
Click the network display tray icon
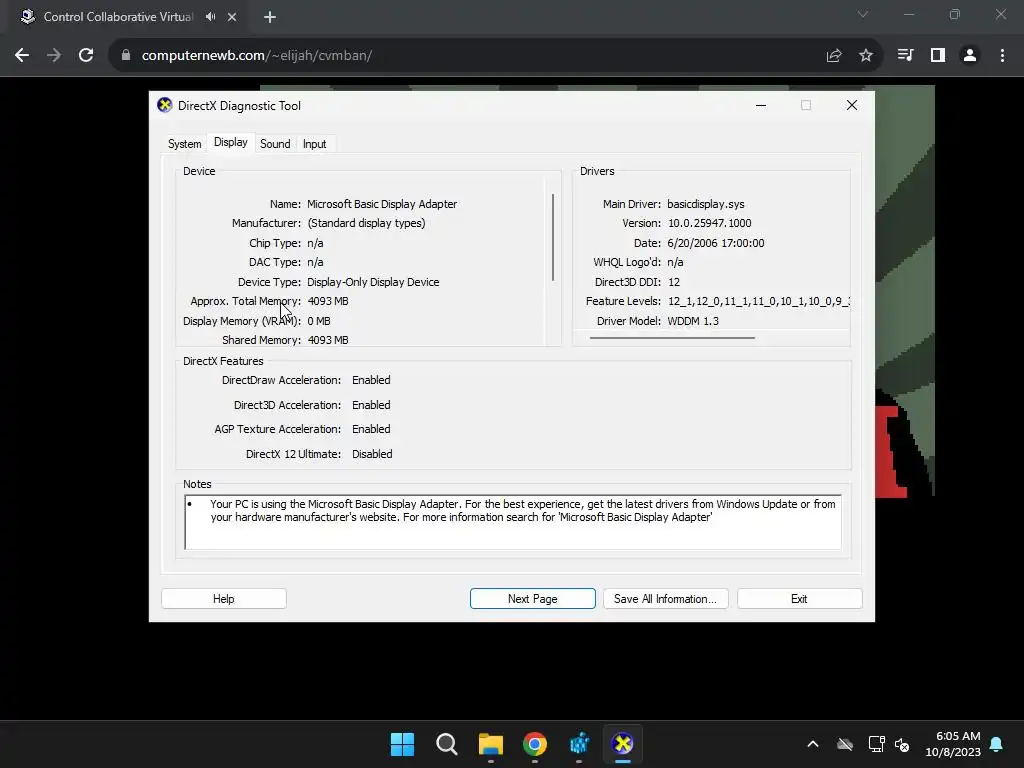(x=876, y=744)
